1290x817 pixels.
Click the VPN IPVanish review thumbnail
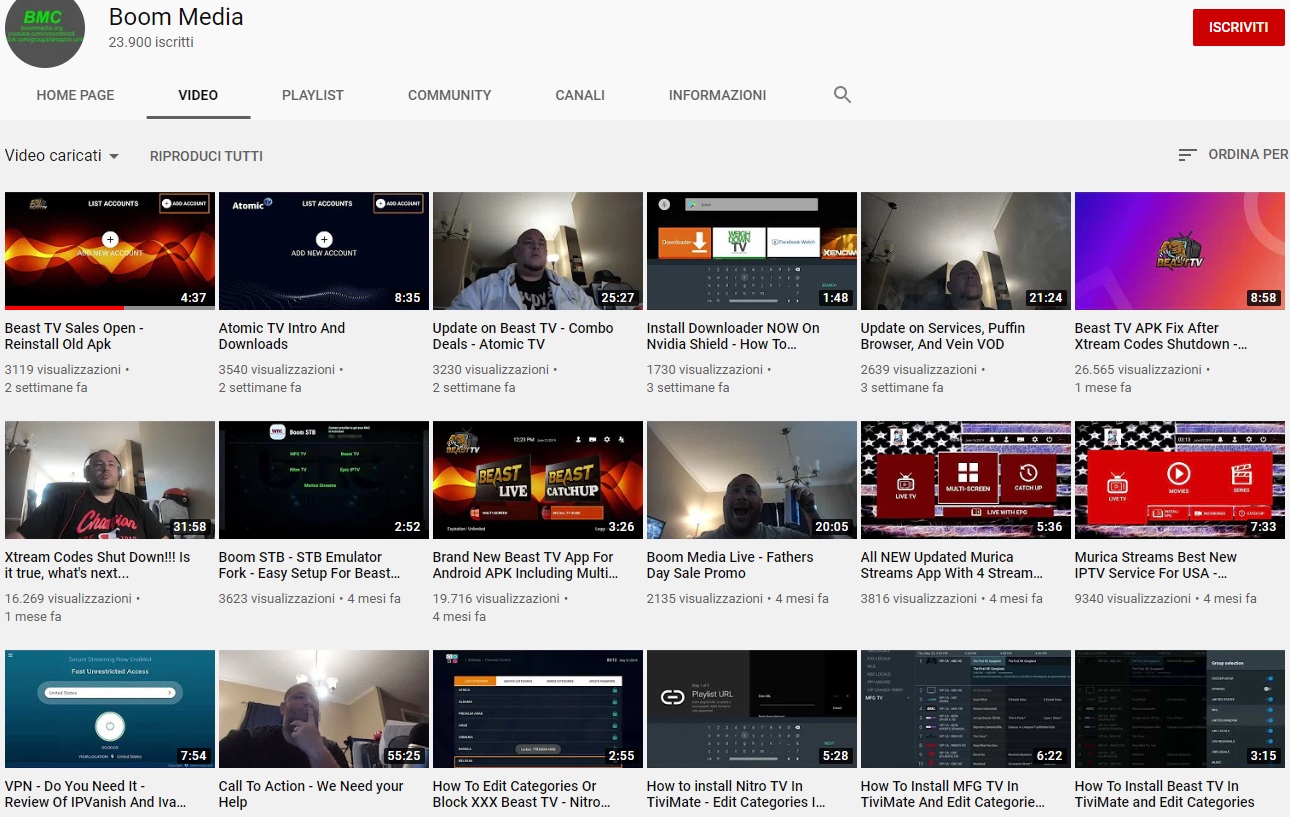[110, 709]
